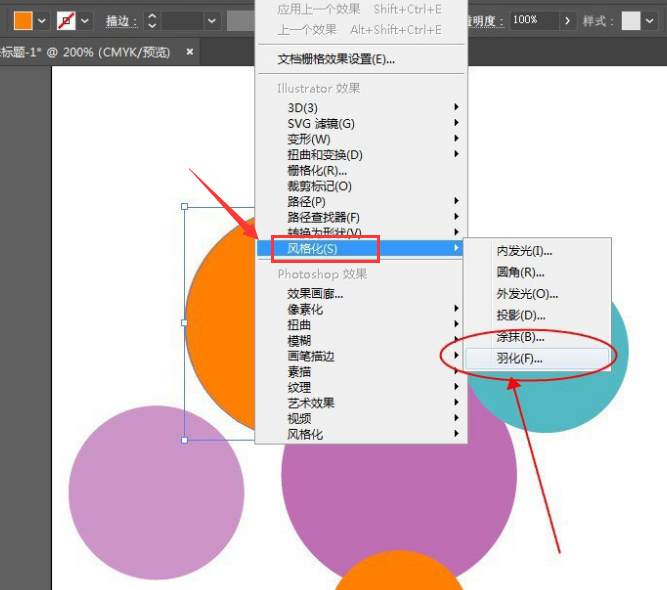Click the middle-left selection handle

coord(185,323)
